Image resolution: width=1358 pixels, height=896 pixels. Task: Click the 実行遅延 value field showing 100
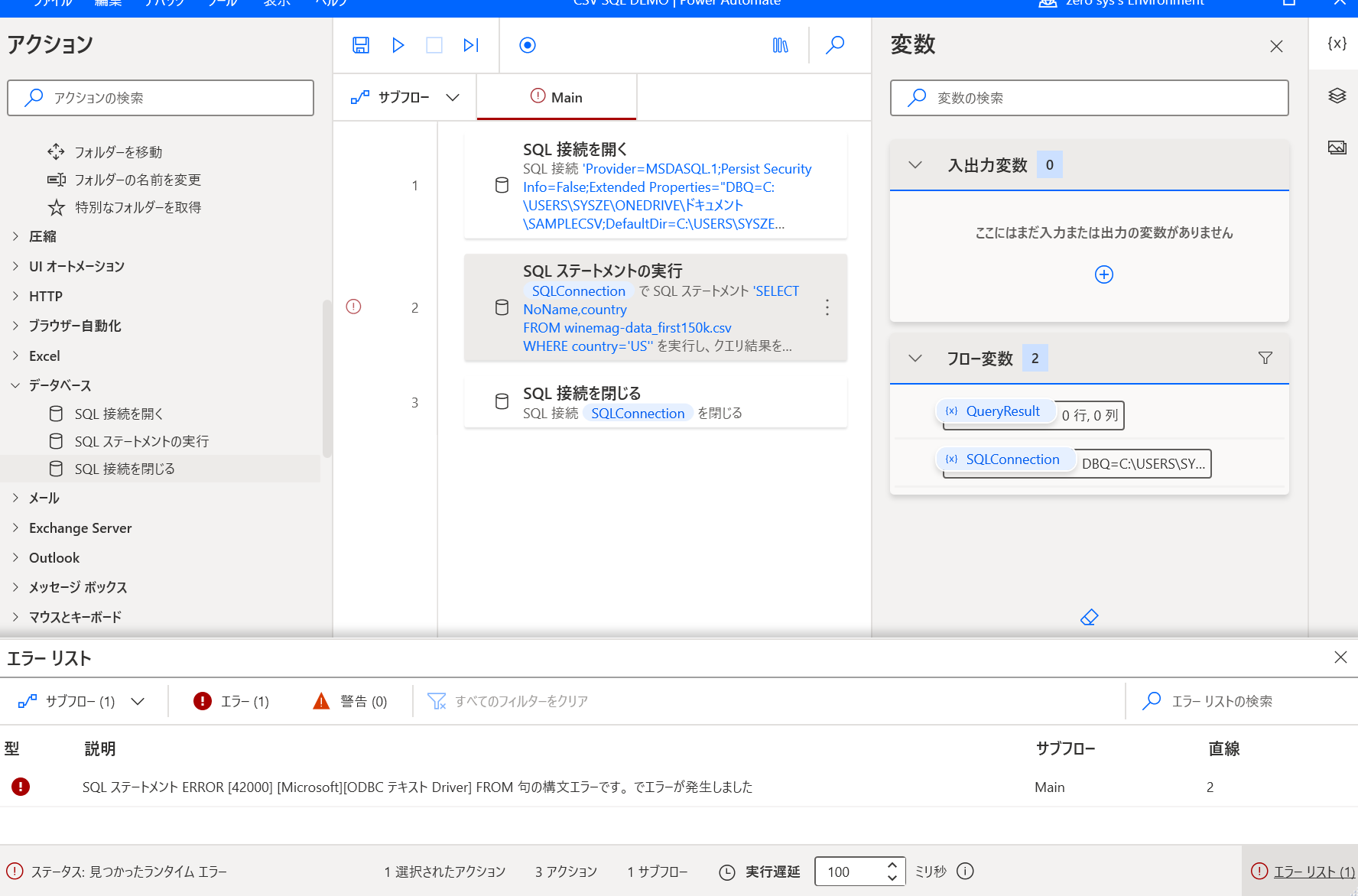tap(847, 872)
